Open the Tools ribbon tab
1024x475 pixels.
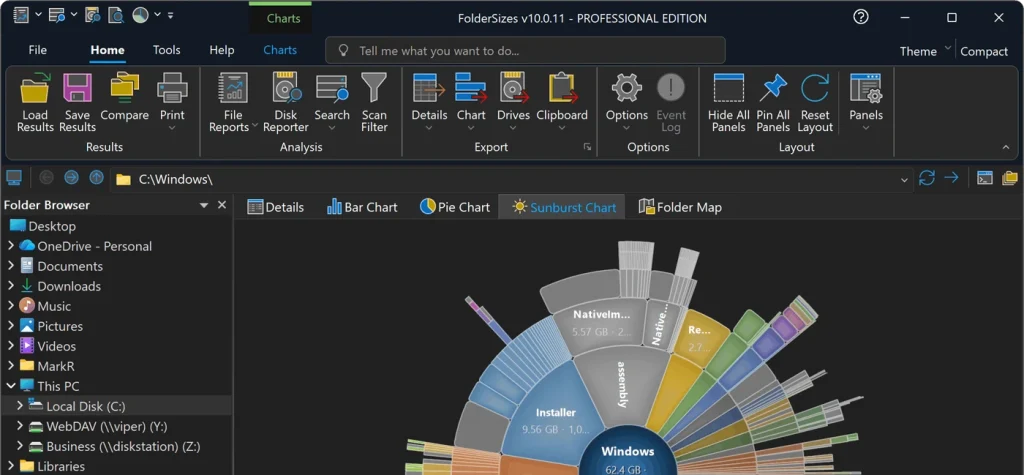pos(167,50)
